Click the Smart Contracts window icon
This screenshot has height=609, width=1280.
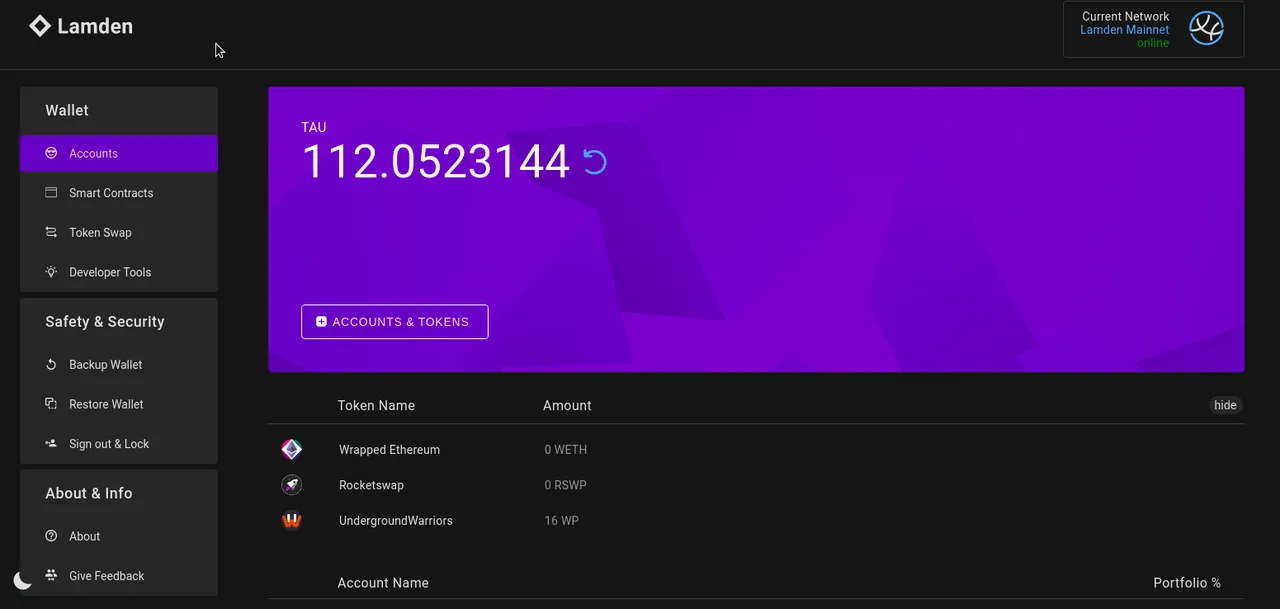pos(51,193)
